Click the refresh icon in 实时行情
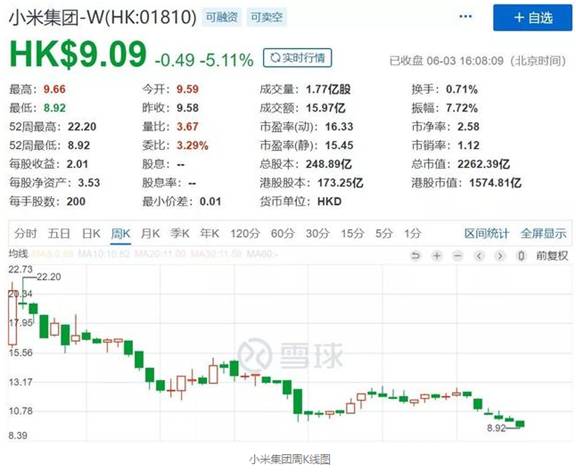 tap(275, 58)
